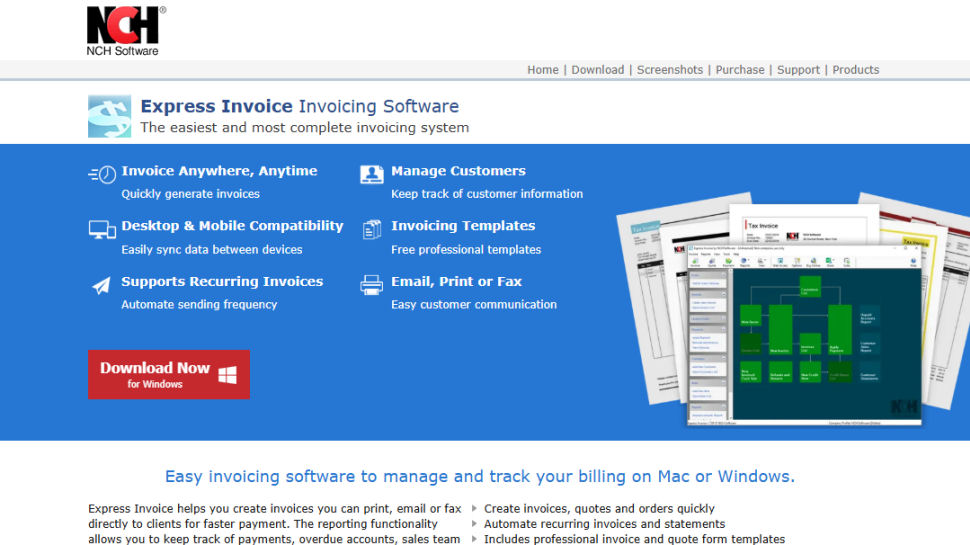Viewport: 970px width, 545px height.
Task: Click 'Create invoices, quotes and orders quickly' bullet
Action: tap(599, 509)
